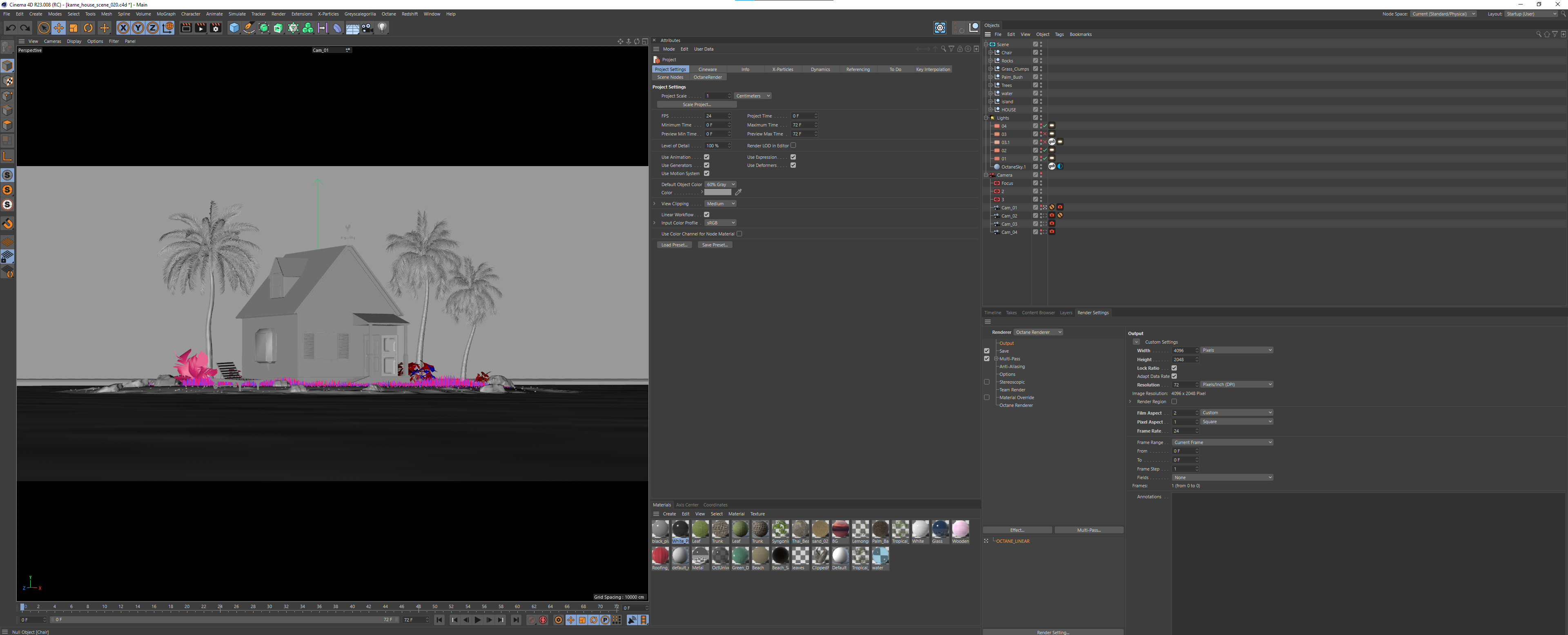
Task: Enable Render LOD in Editor checkbox
Action: point(793,145)
